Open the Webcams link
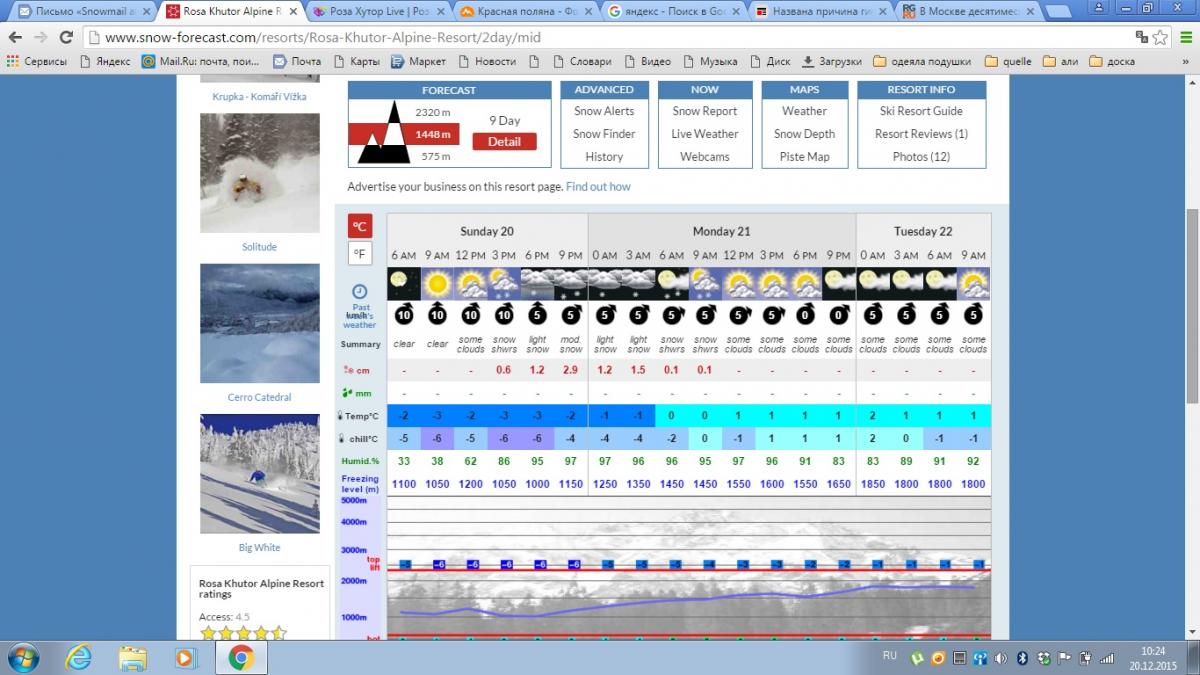This screenshot has height=675, width=1200. click(x=705, y=157)
